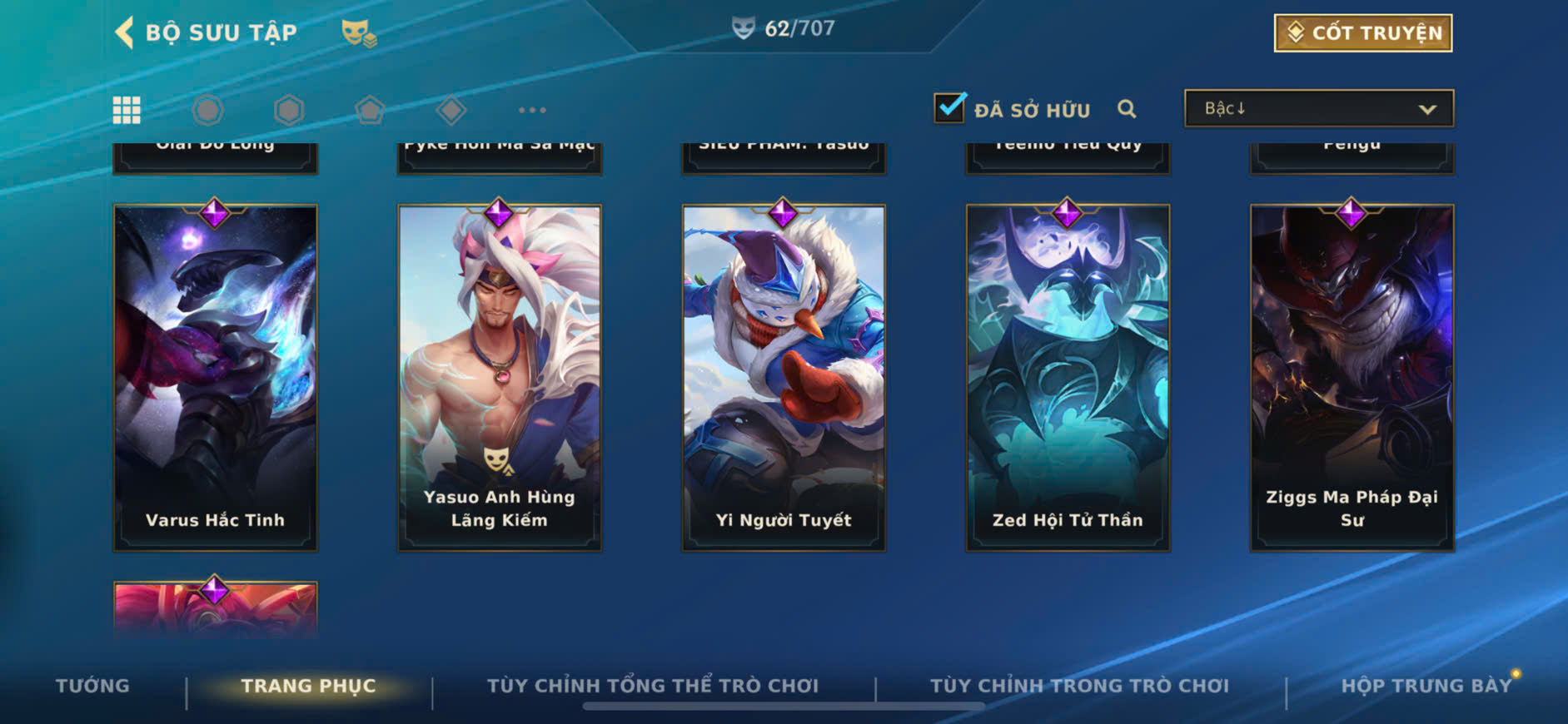Viewport: 1568px width, 724px height.
Task: Filter by the hexagon rarity icon
Action: click(289, 110)
